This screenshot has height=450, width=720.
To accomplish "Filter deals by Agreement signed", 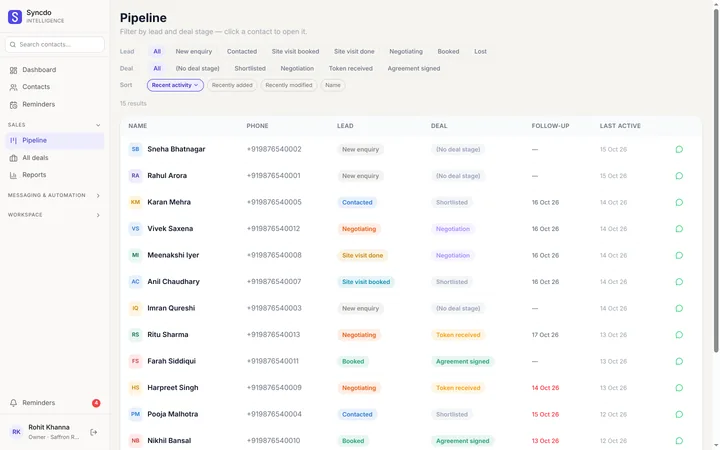I will tap(414, 68).
